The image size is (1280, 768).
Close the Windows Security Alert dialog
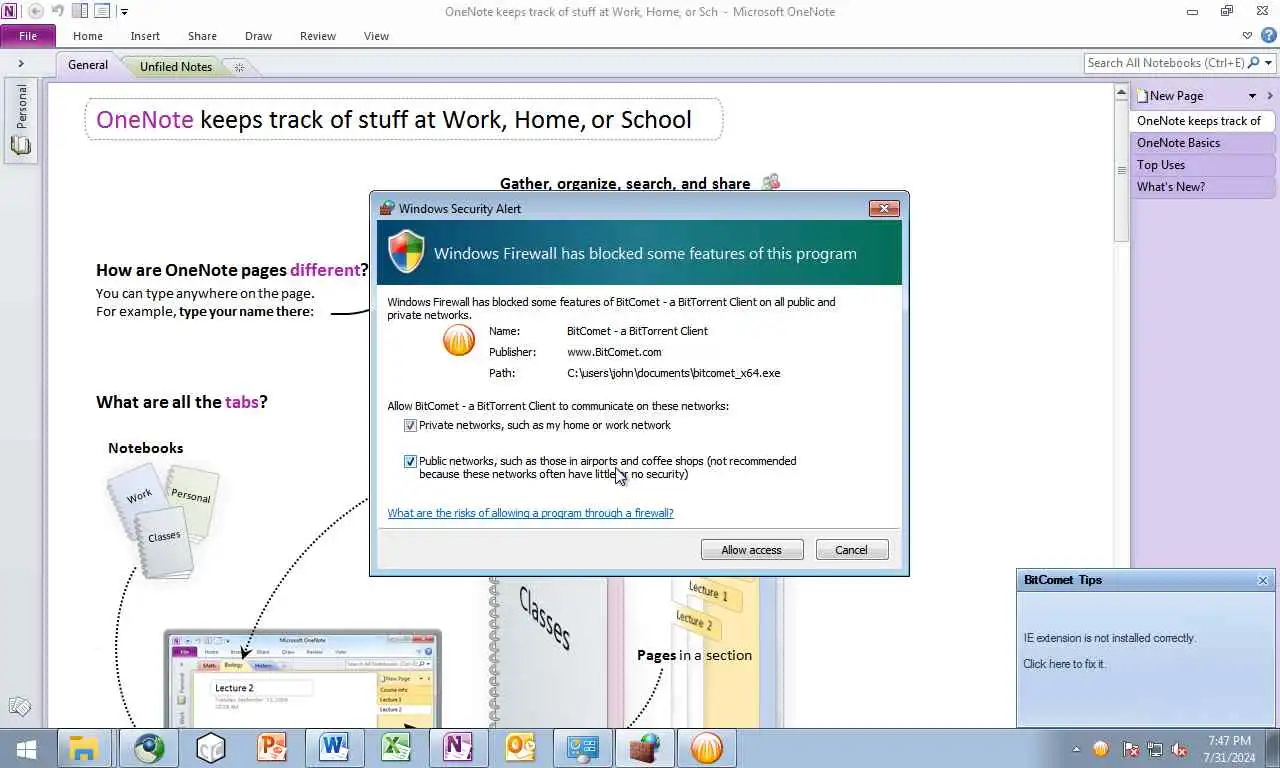pyautogui.click(x=884, y=208)
